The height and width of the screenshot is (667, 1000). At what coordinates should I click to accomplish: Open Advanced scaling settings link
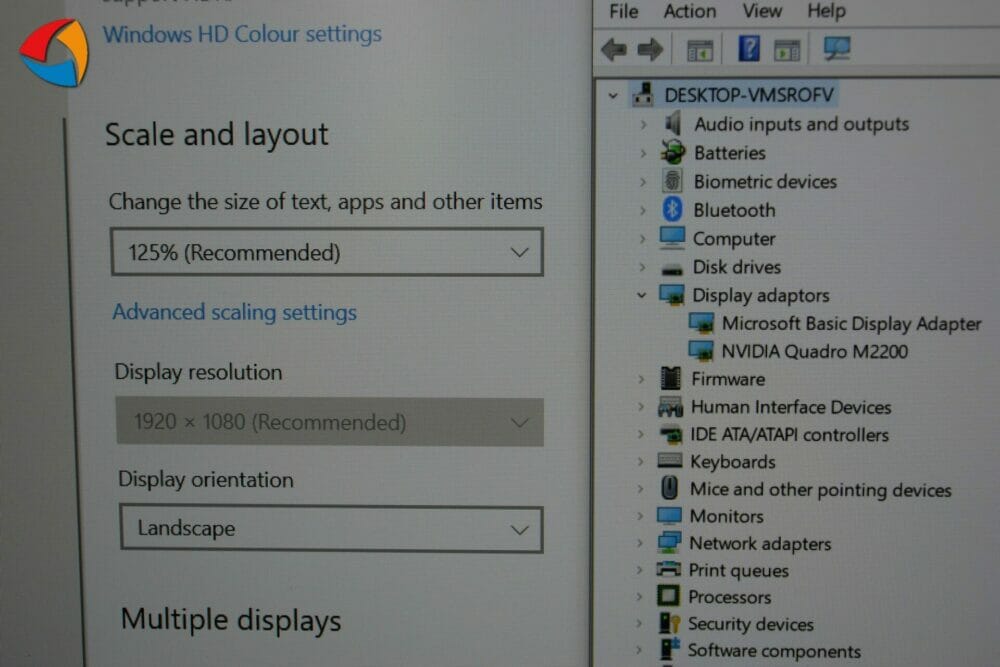tap(235, 312)
